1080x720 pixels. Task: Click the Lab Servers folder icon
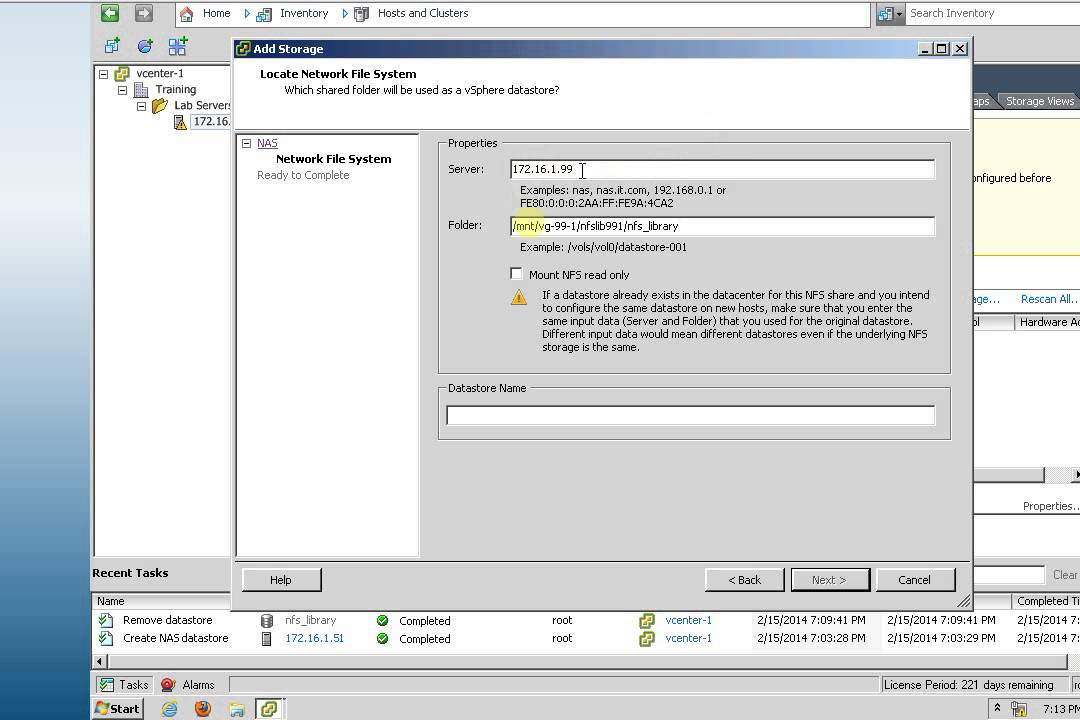pos(160,105)
